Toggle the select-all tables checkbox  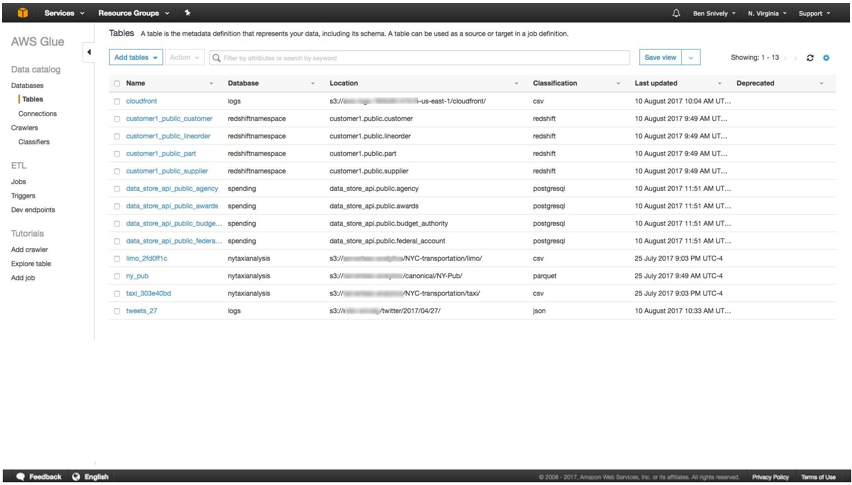(117, 84)
